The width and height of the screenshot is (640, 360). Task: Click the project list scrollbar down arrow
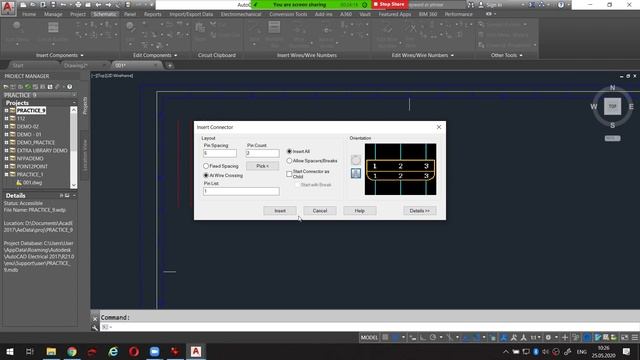[x=73, y=185]
